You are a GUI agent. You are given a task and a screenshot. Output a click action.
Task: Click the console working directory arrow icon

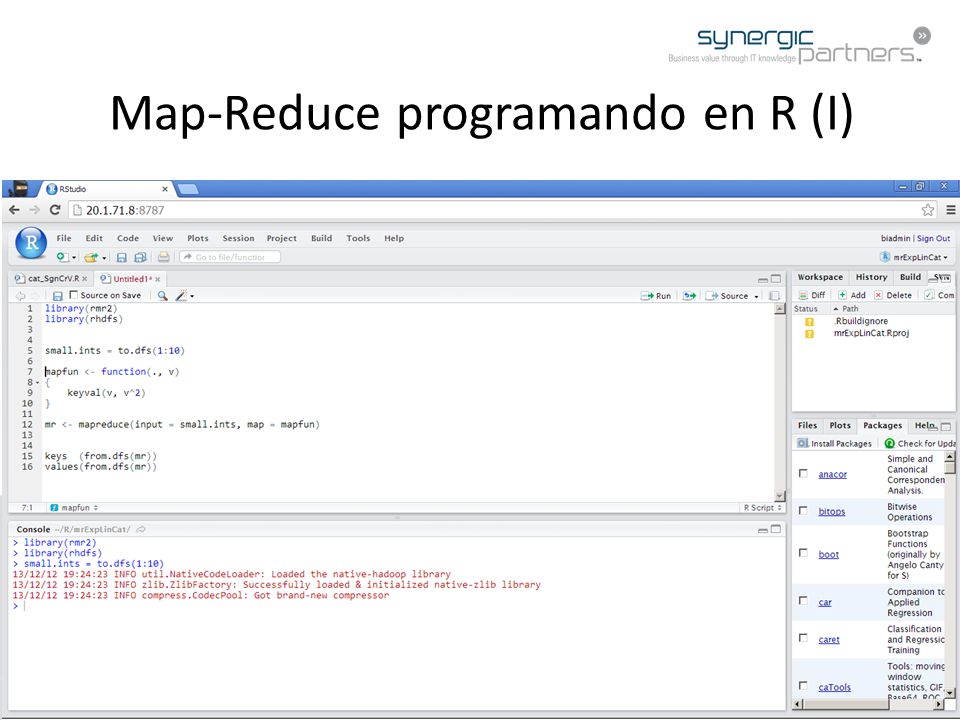(x=141, y=529)
